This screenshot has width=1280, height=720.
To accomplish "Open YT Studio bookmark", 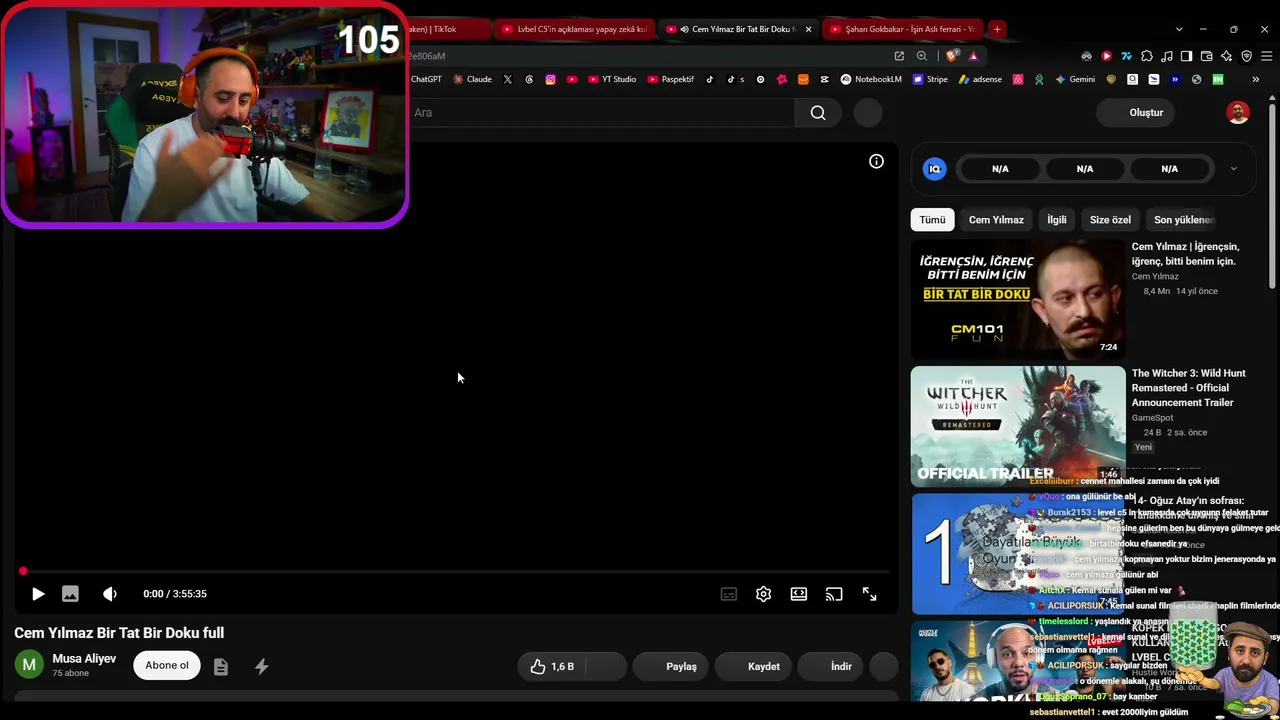I will [612, 79].
